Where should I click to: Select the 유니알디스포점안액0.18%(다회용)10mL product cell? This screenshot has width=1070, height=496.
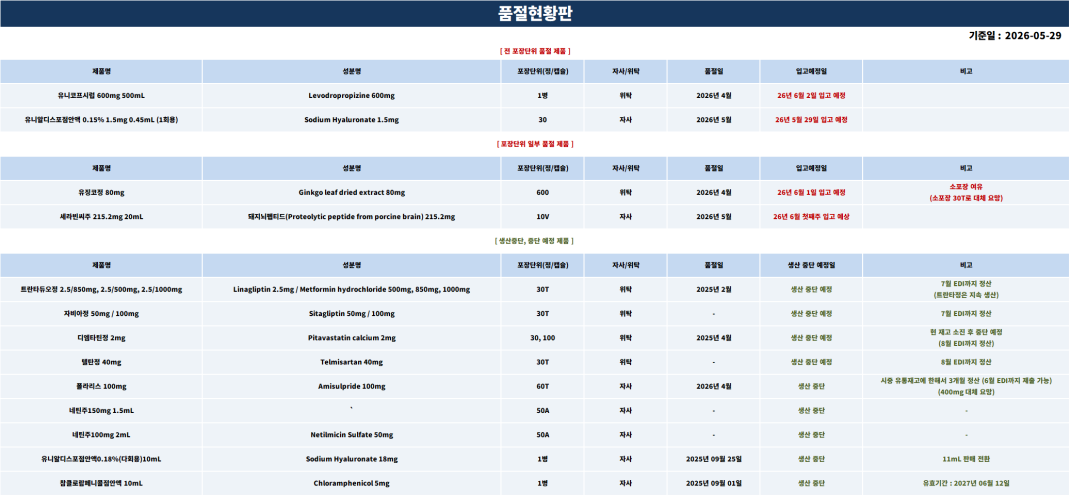pyautogui.click(x=101, y=459)
